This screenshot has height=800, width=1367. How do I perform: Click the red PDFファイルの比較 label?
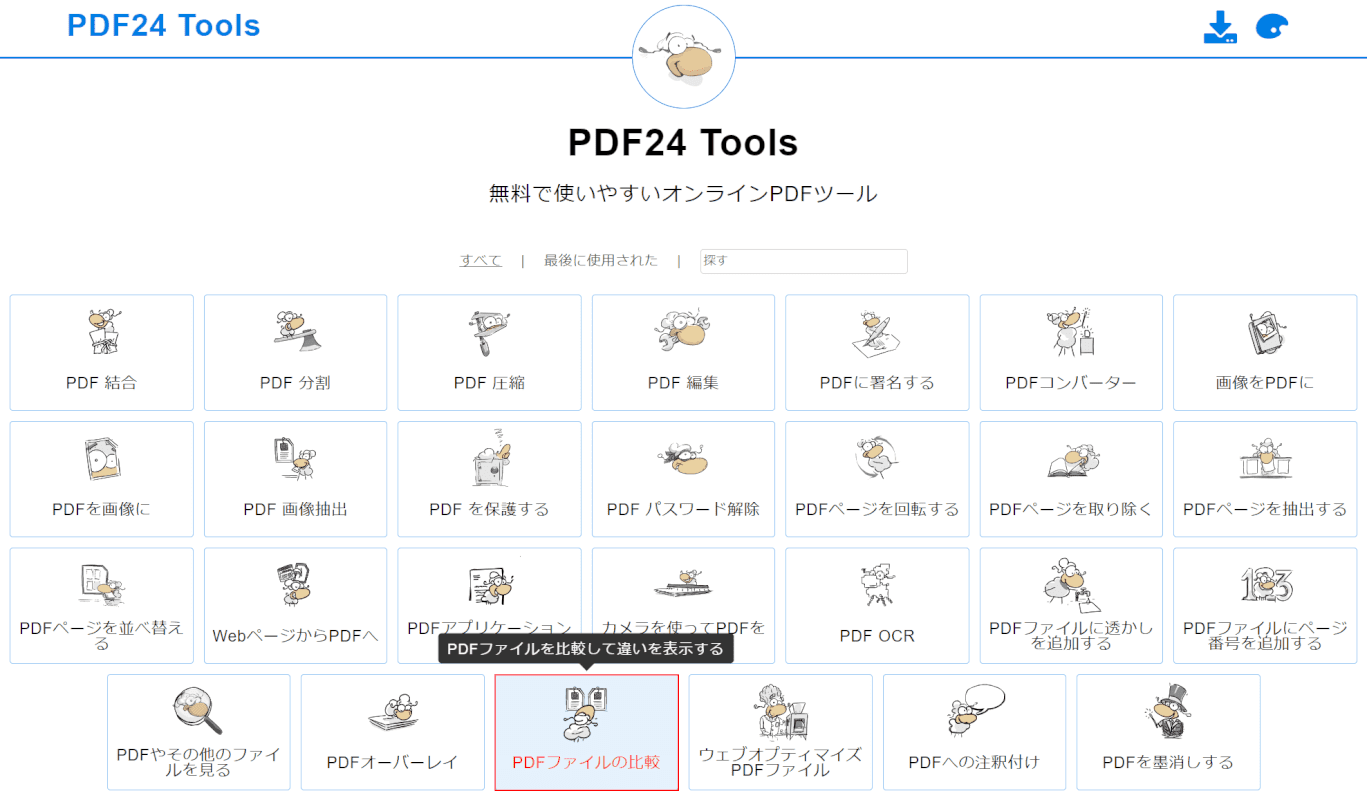click(586, 762)
